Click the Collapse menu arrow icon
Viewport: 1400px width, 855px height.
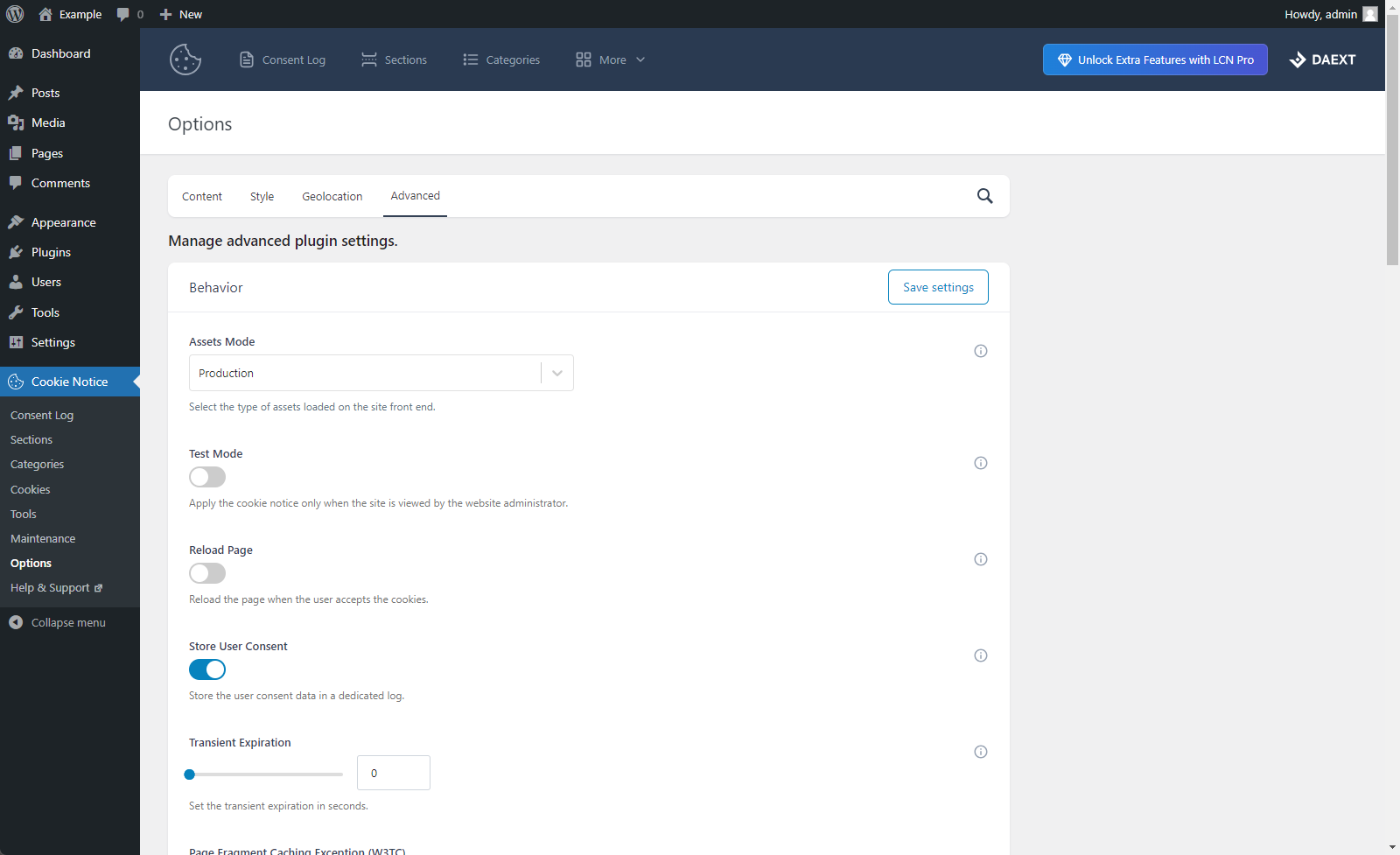click(16, 622)
